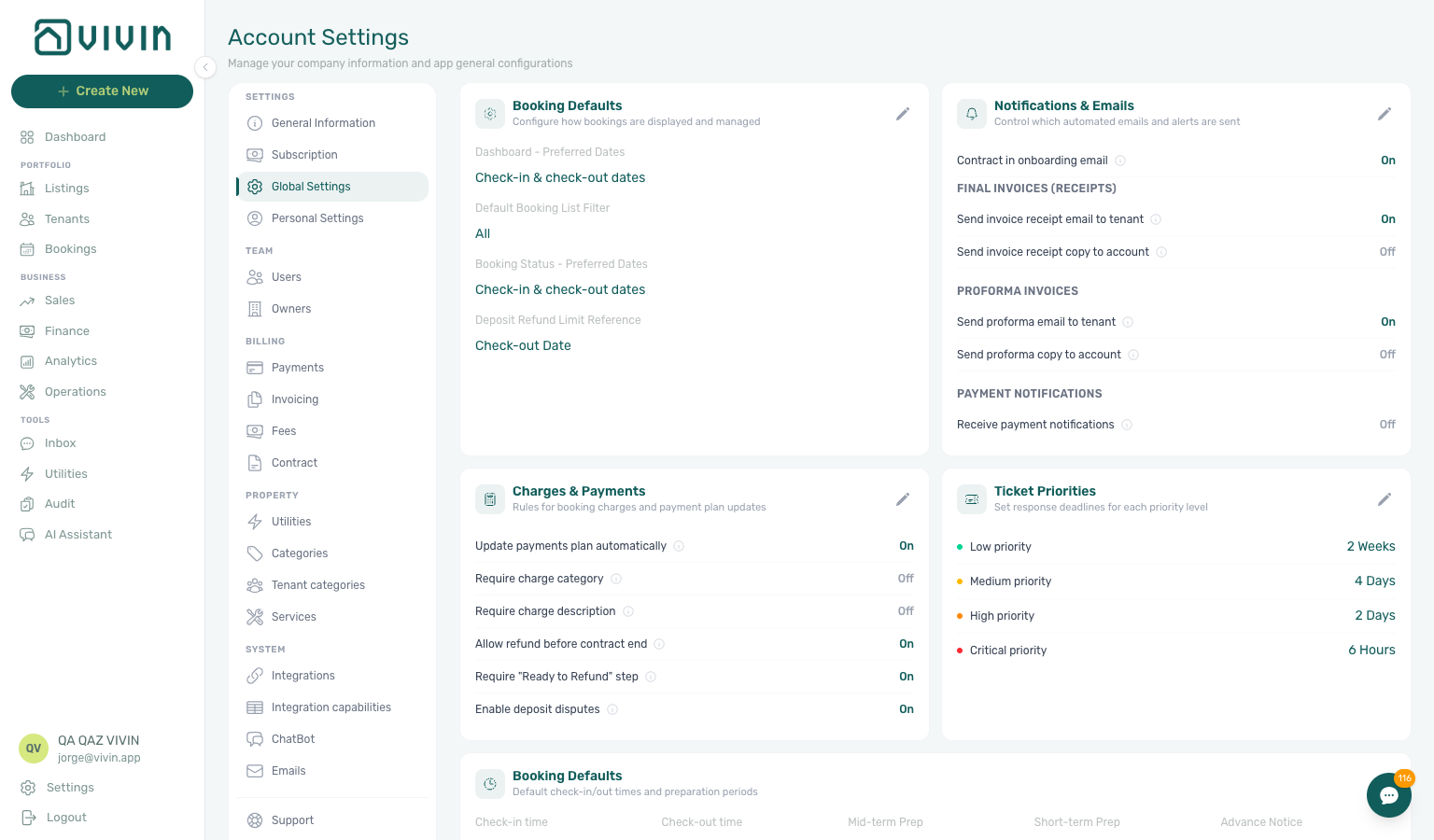1434x840 pixels.
Task: Click the Low priority green dot
Action: pos(960,547)
